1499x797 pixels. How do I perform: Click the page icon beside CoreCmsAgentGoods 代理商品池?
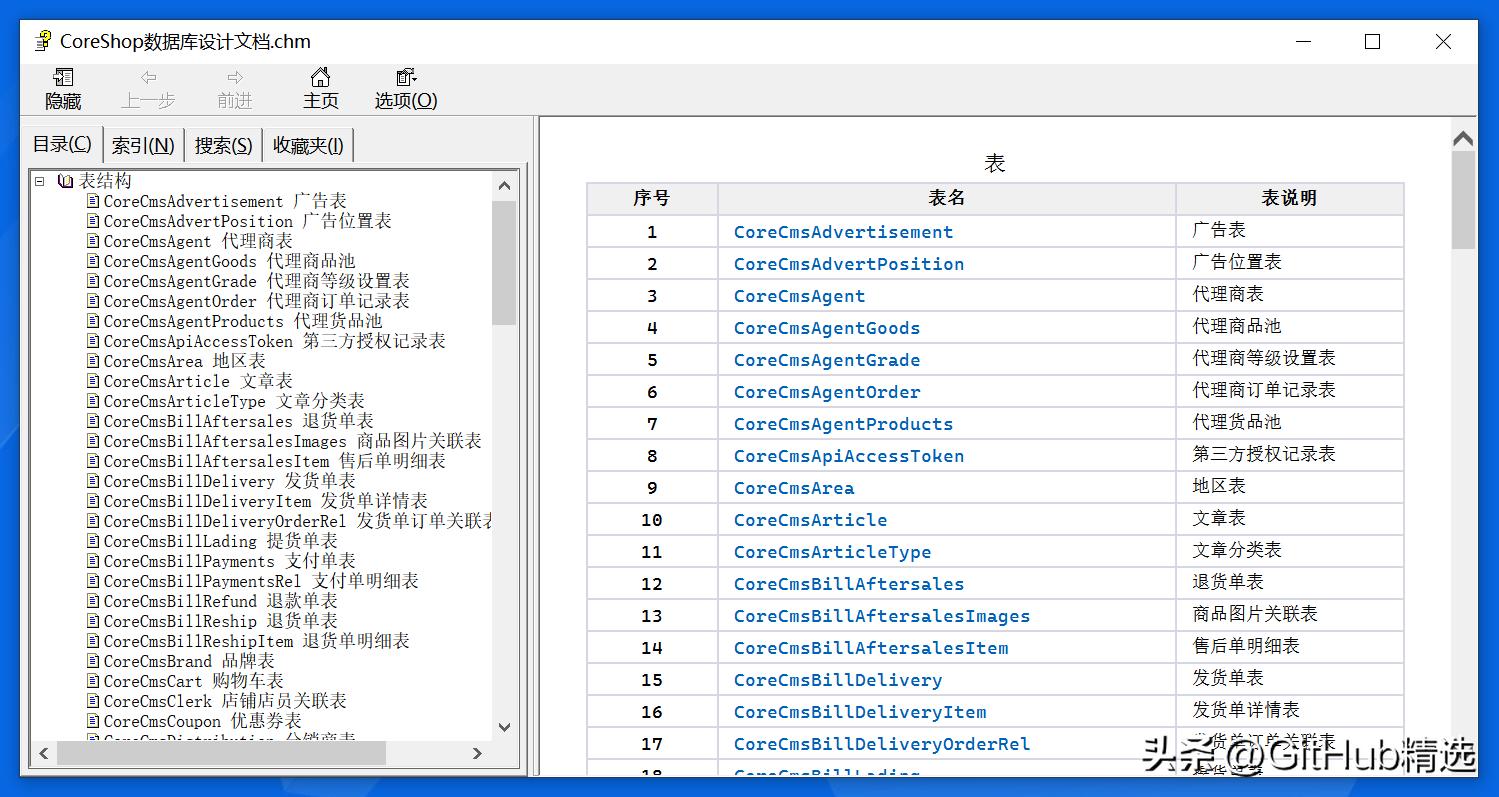click(x=94, y=261)
